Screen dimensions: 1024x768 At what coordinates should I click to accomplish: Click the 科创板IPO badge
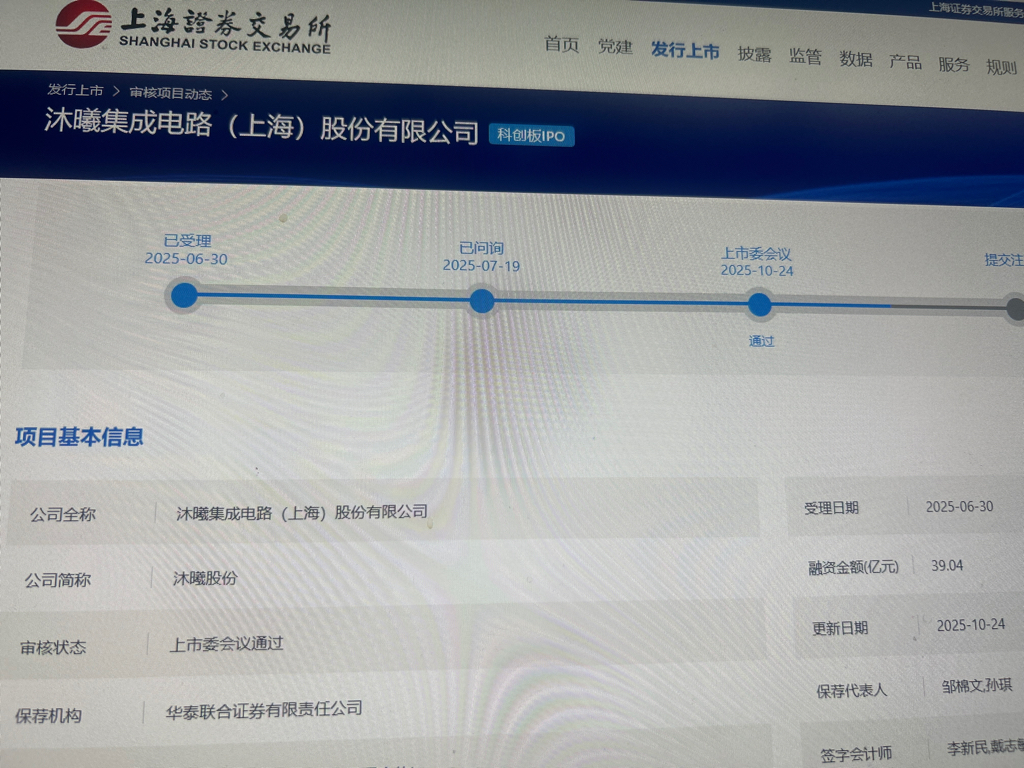[x=531, y=135]
